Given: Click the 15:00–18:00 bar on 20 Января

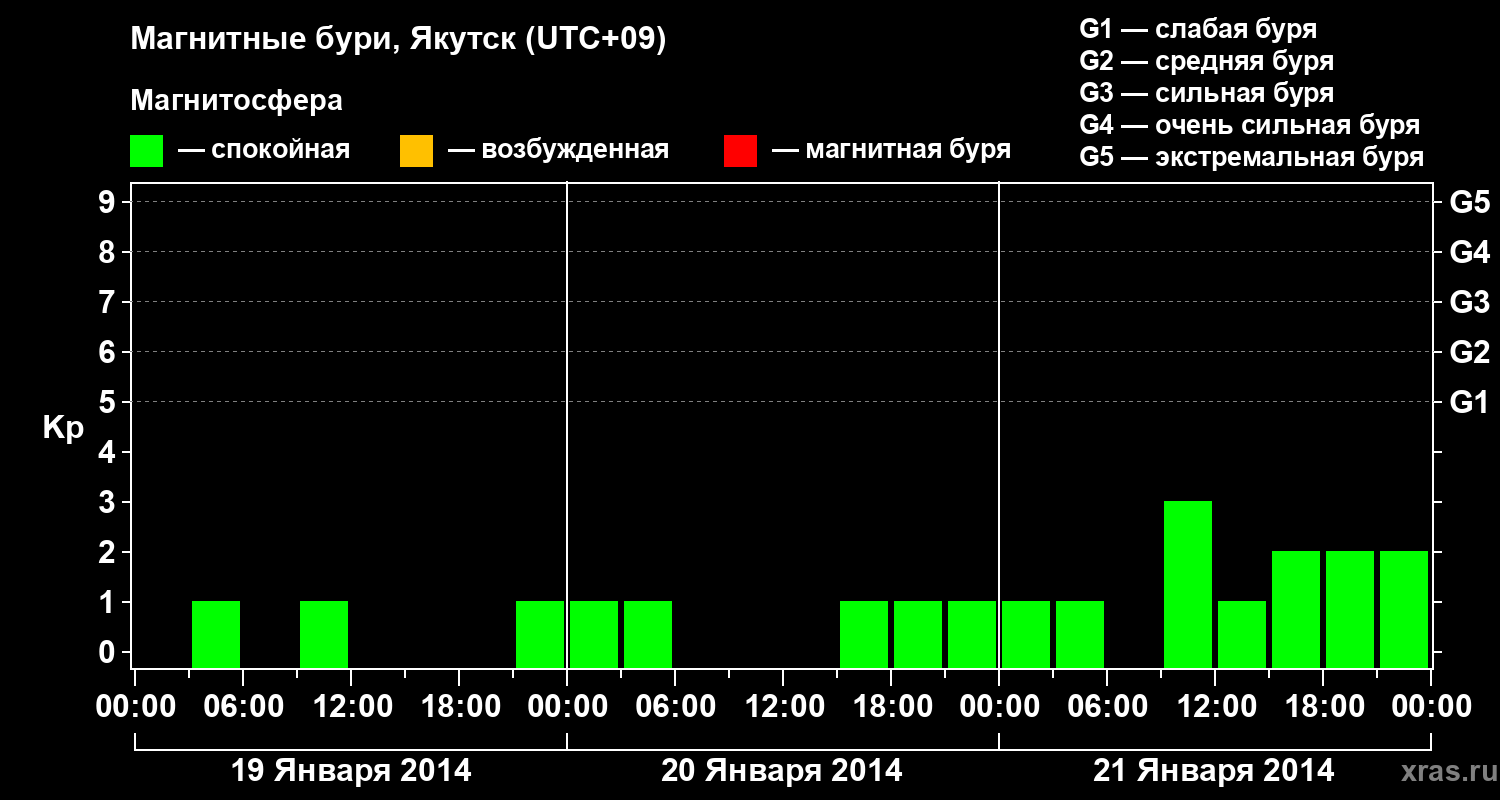Looking at the screenshot, I should pos(864,634).
